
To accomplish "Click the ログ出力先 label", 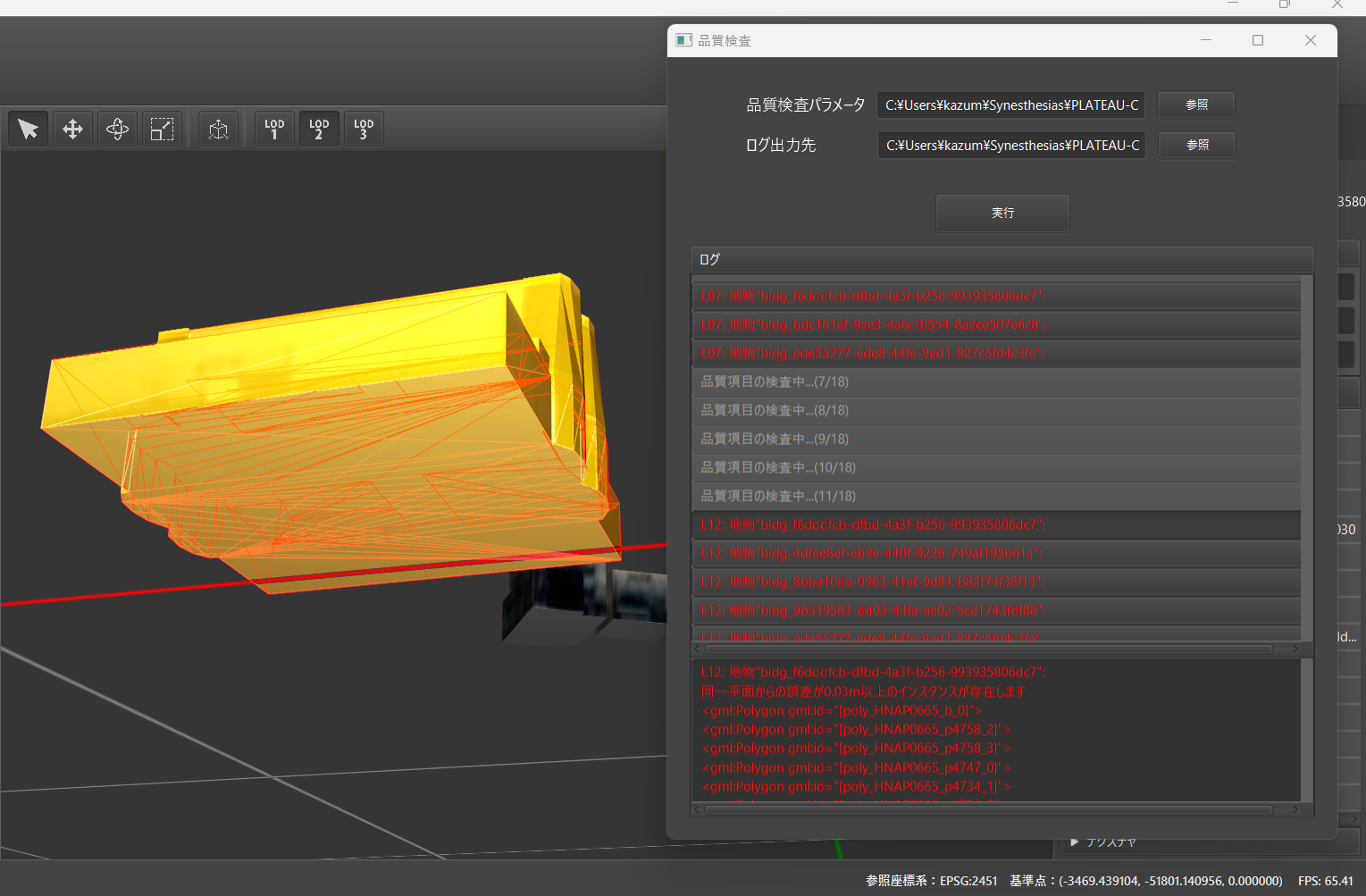I will pos(780,146).
